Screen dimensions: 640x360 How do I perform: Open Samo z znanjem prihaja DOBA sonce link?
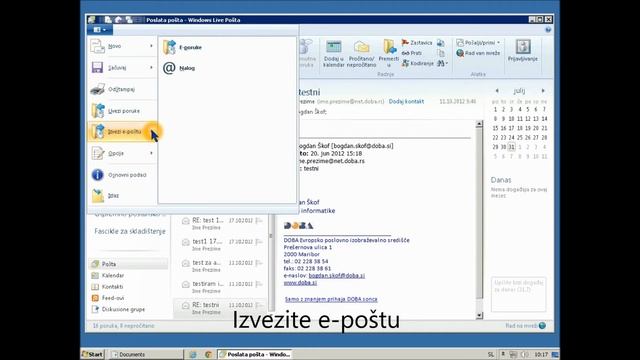pos(331,299)
